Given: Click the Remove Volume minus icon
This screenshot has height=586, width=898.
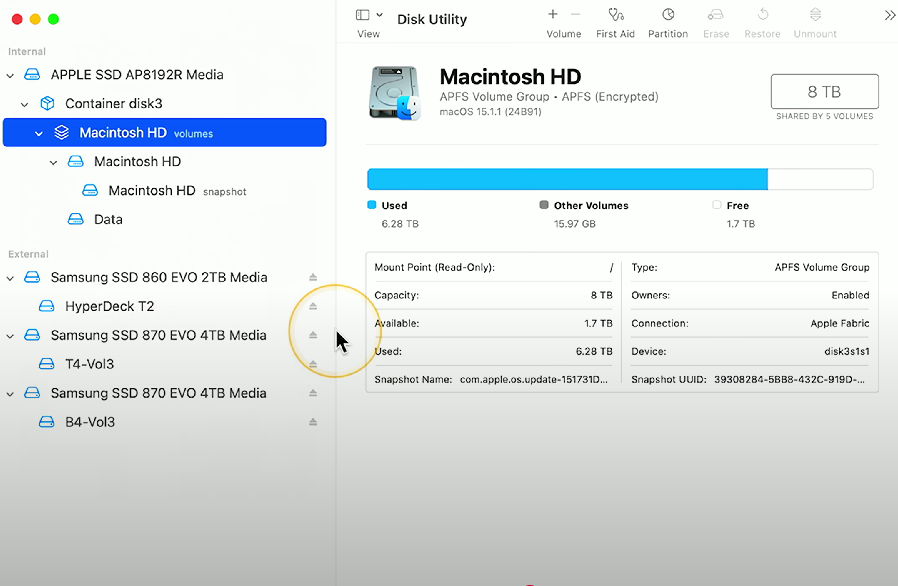Looking at the screenshot, I should pyautogui.click(x=576, y=14).
